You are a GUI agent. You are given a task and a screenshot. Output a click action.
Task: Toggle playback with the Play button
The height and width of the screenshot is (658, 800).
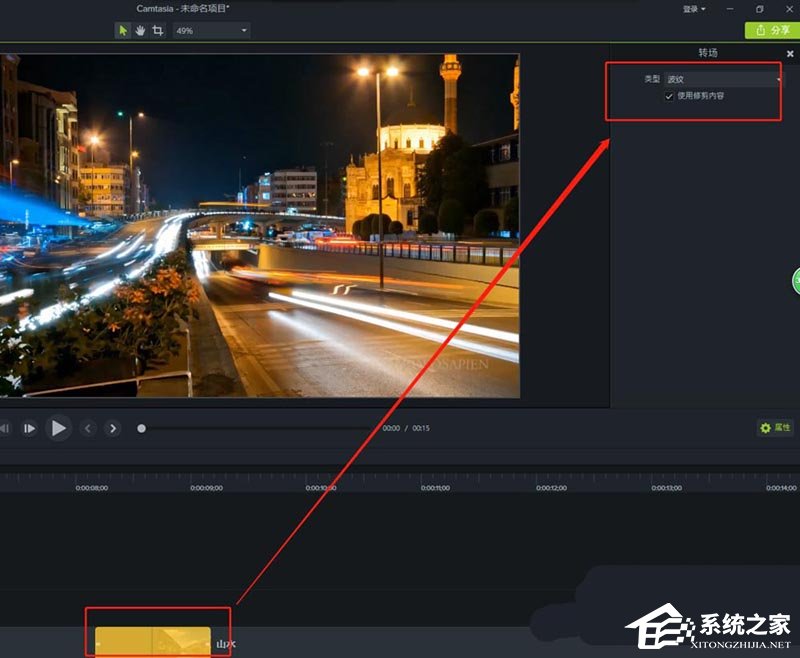(59, 428)
